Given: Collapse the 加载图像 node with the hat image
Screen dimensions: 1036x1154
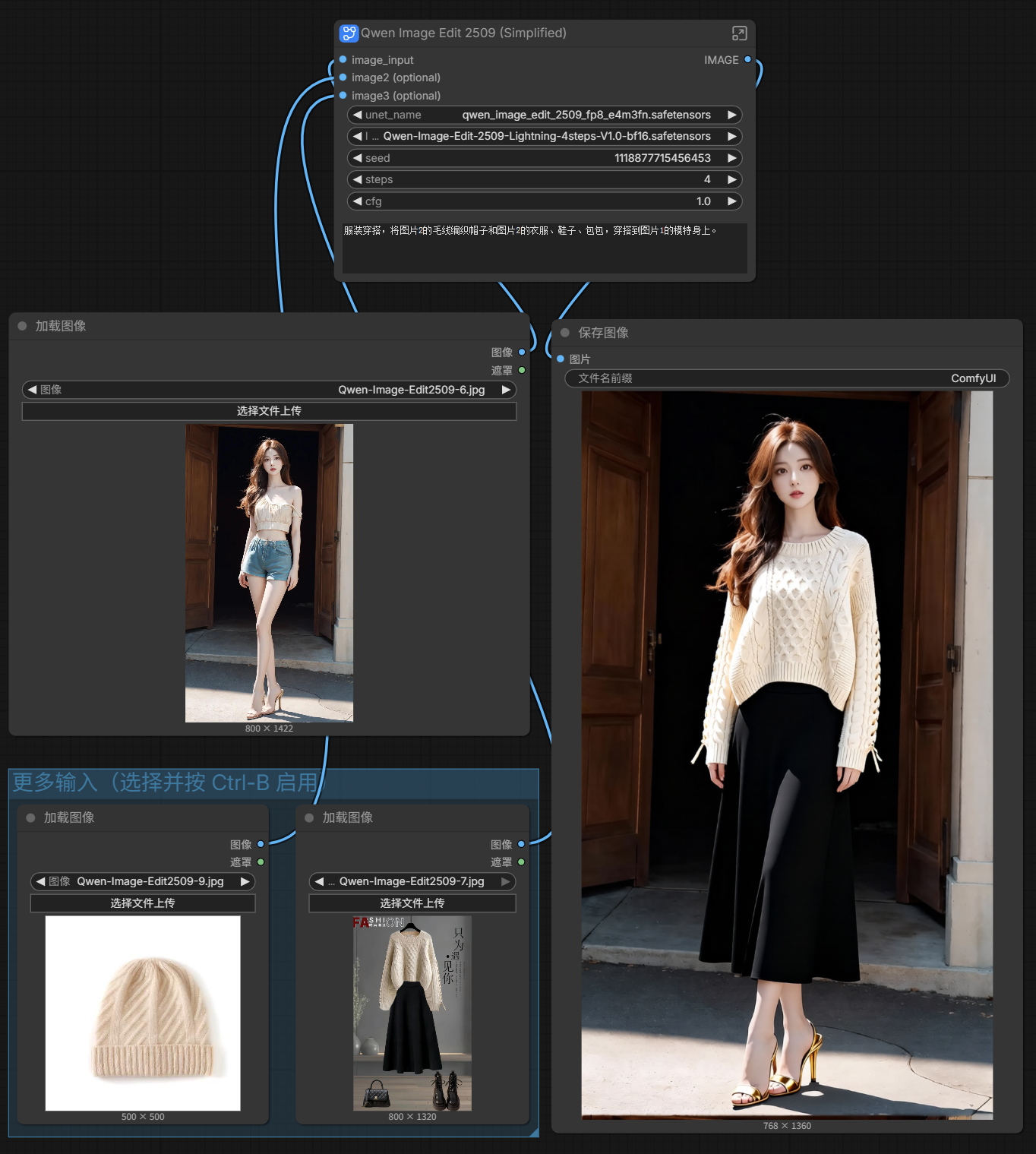Looking at the screenshot, I should (30, 817).
